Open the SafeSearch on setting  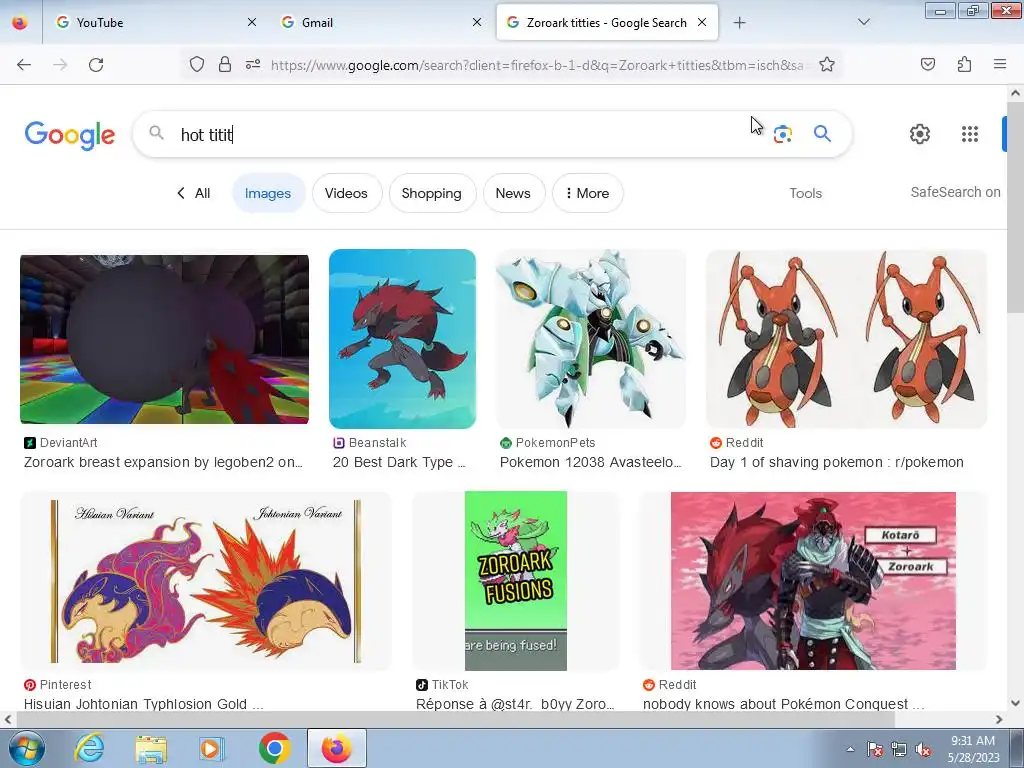[955, 192]
